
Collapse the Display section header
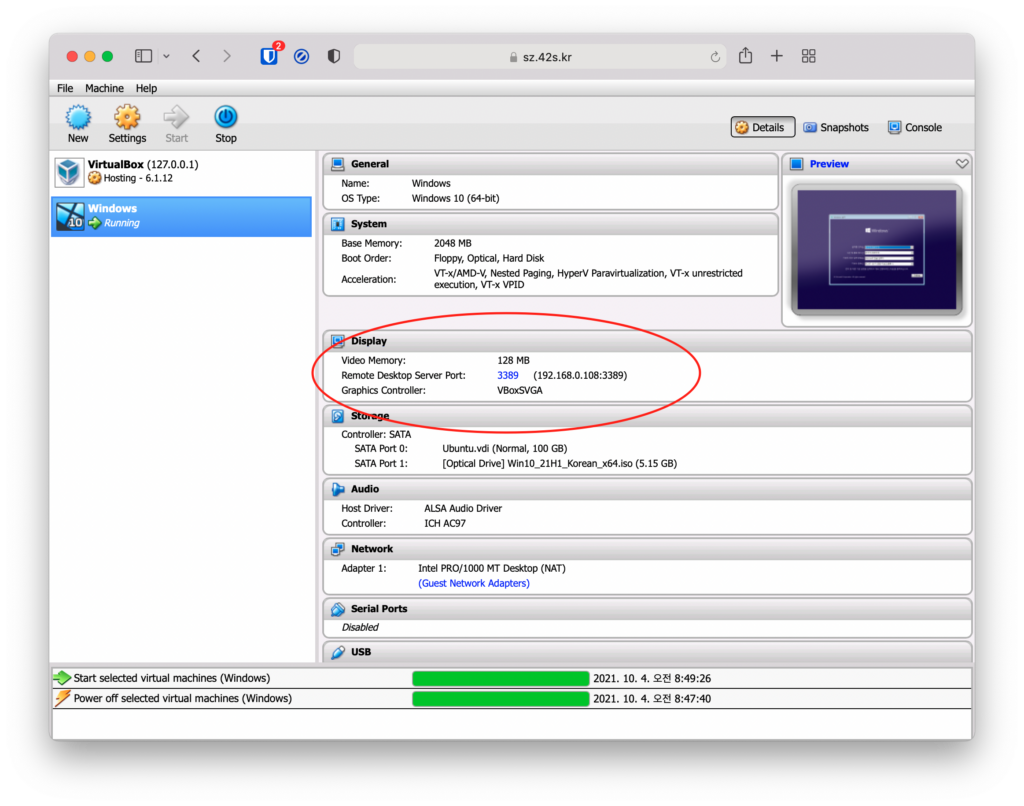(647, 341)
